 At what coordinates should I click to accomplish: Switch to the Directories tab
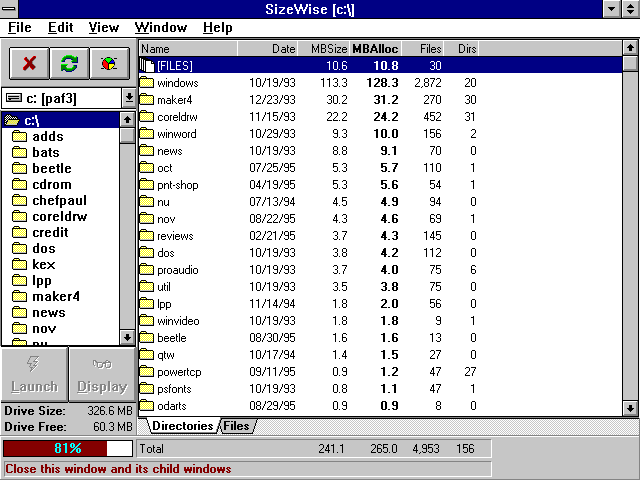coord(182,427)
